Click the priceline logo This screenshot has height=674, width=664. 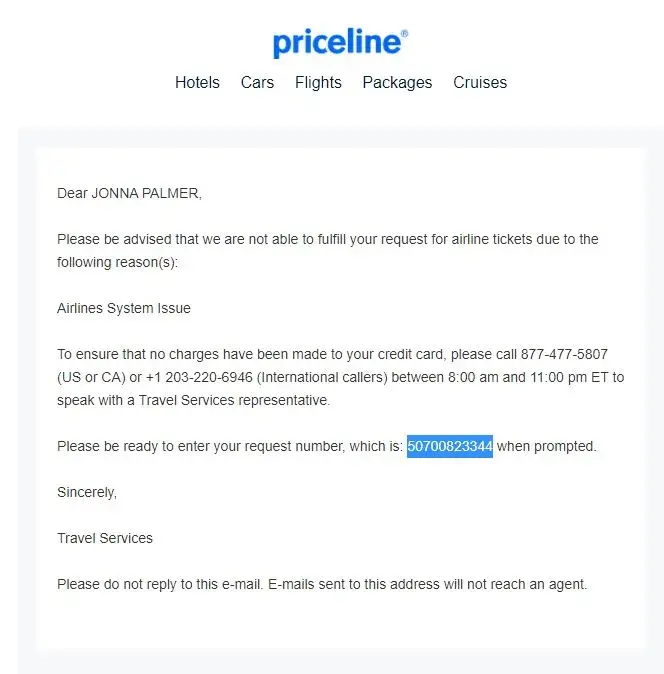[339, 43]
